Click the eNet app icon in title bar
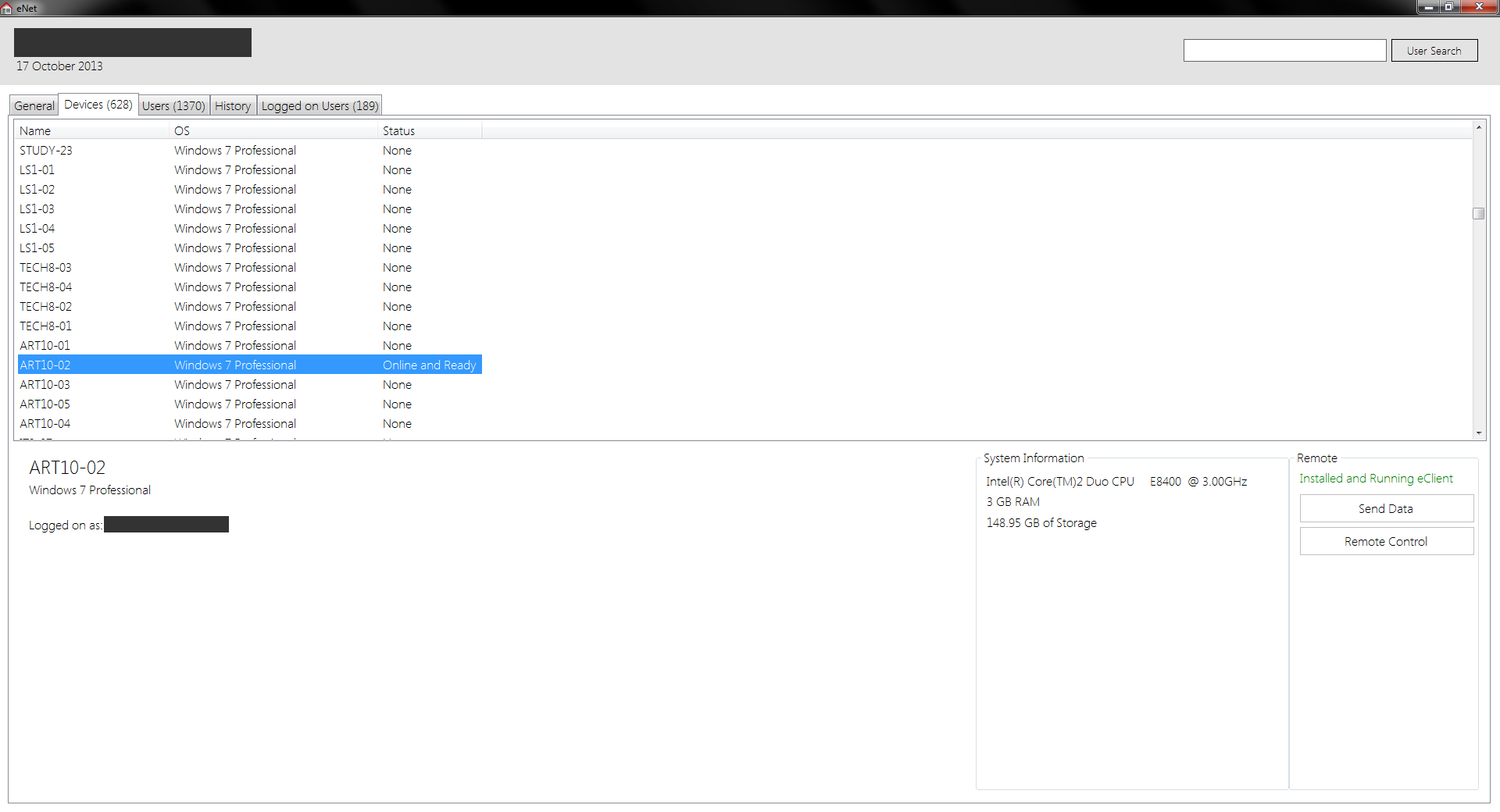The height and width of the screenshot is (812, 1500). click(7, 8)
